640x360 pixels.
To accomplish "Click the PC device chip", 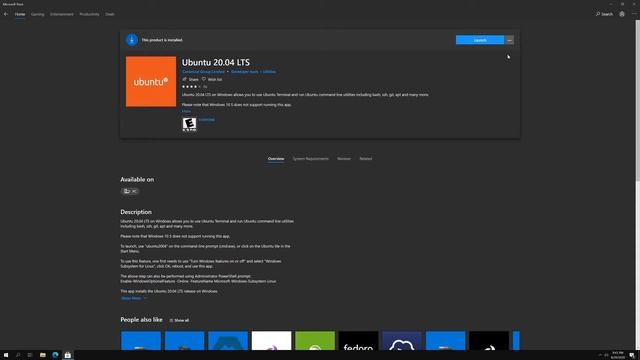I will coord(130,191).
